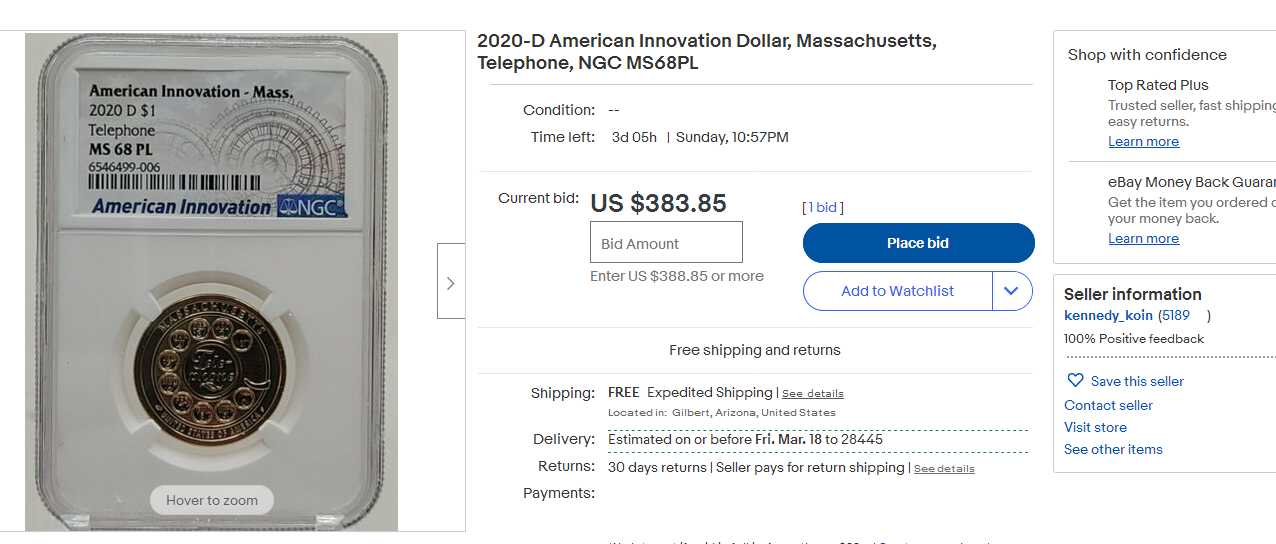Screen dimensions: 1276x544
Task: Click the Place bid button
Action: click(918, 243)
